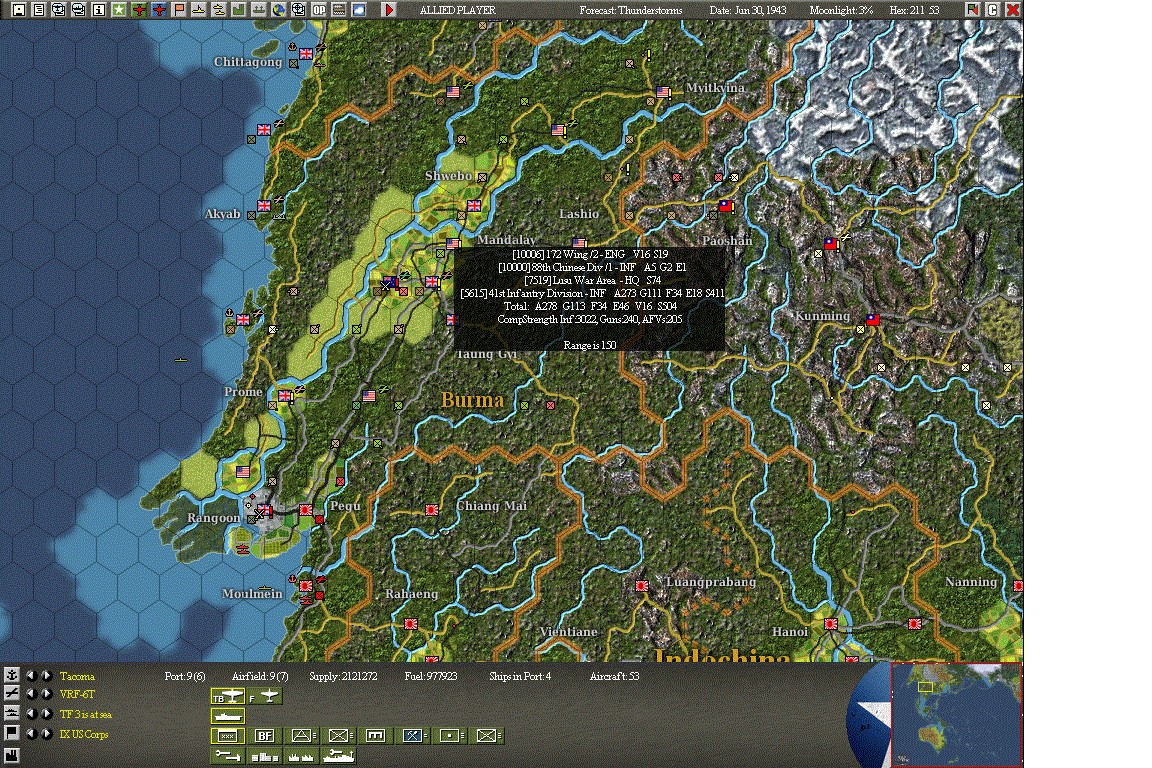Click the British flag base at Chittagong
Screen dimensions: 1152x768
tap(306, 54)
